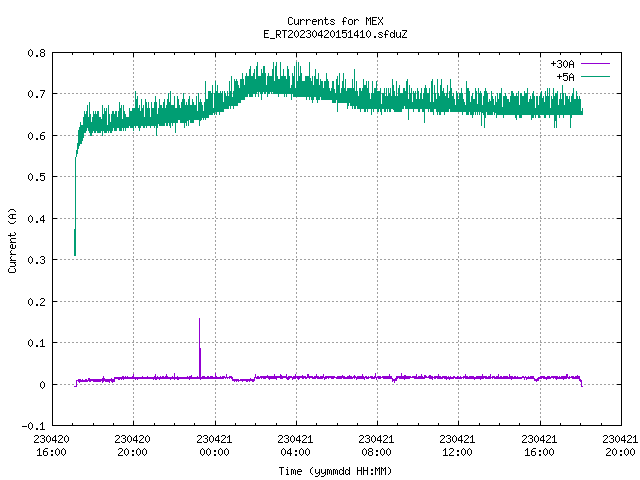This screenshot has height=480, width=640.
Task: Click the y-axis tick value 0.4
Action: 37,219
